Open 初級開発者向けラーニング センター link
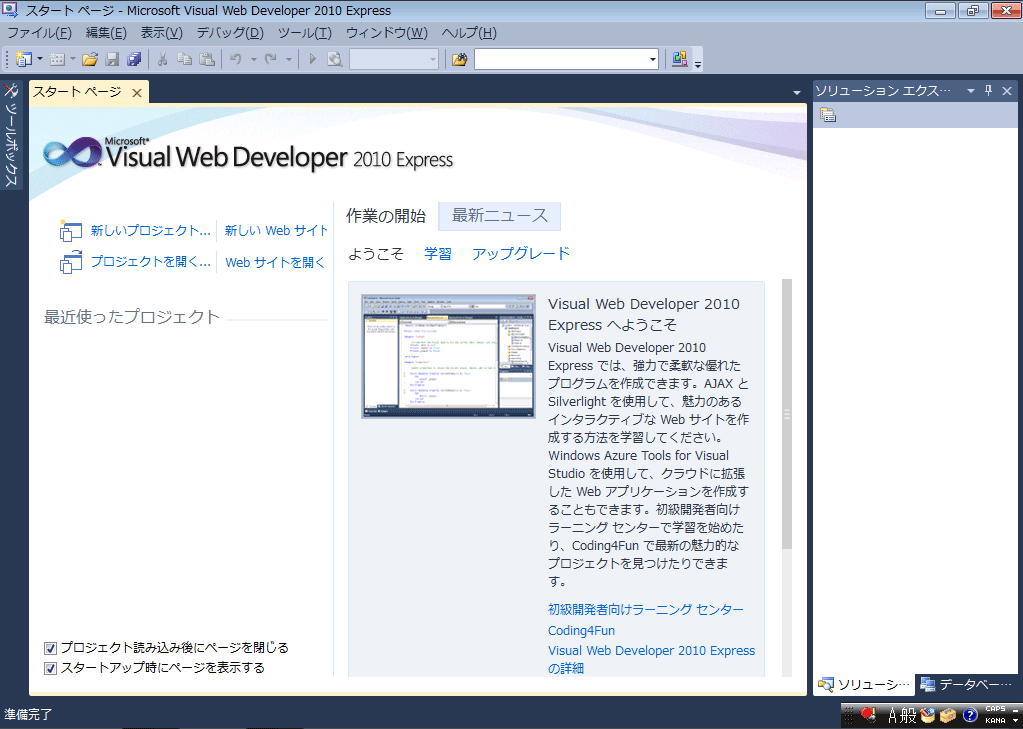 646,610
